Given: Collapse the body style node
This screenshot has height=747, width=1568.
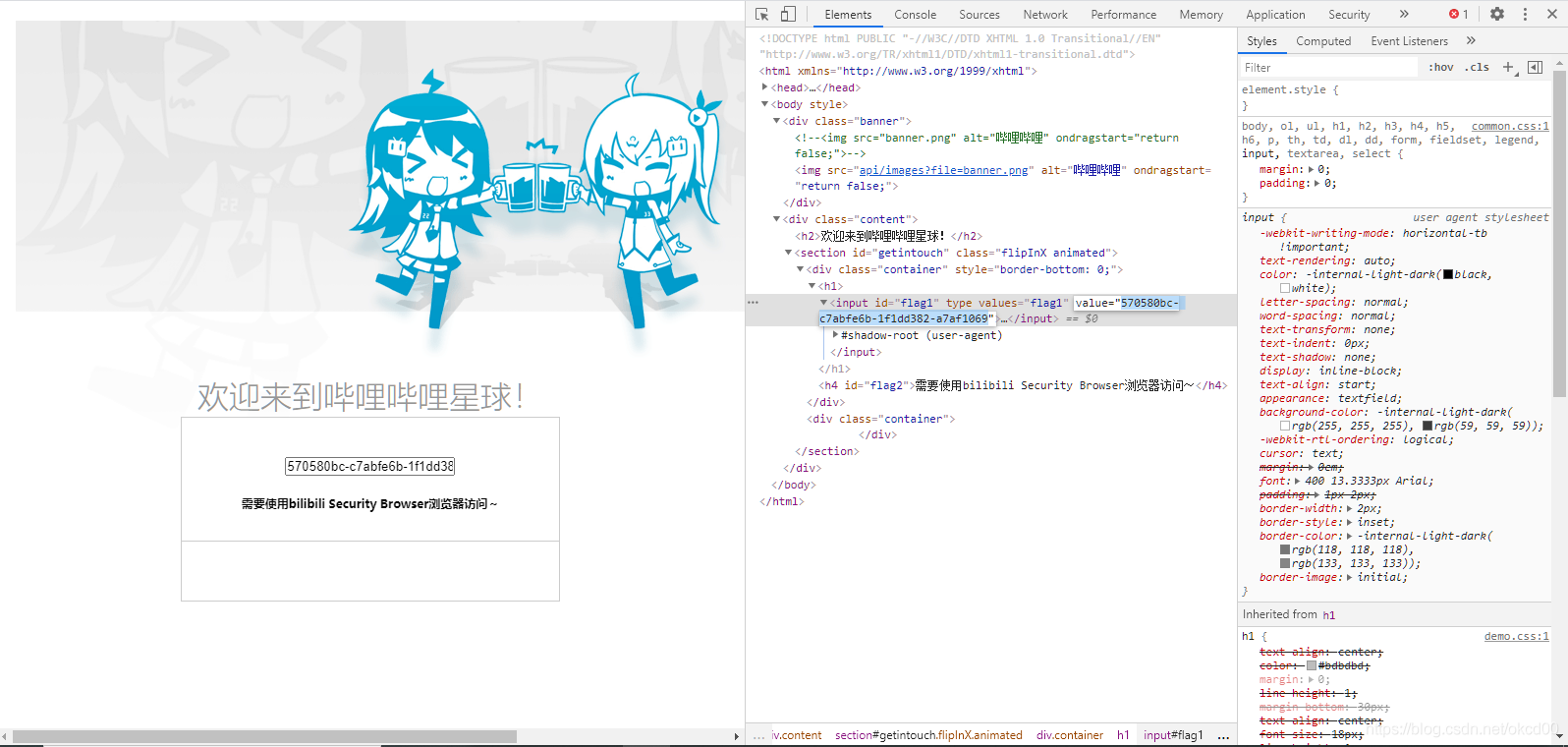Looking at the screenshot, I should pyautogui.click(x=765, y=104).
